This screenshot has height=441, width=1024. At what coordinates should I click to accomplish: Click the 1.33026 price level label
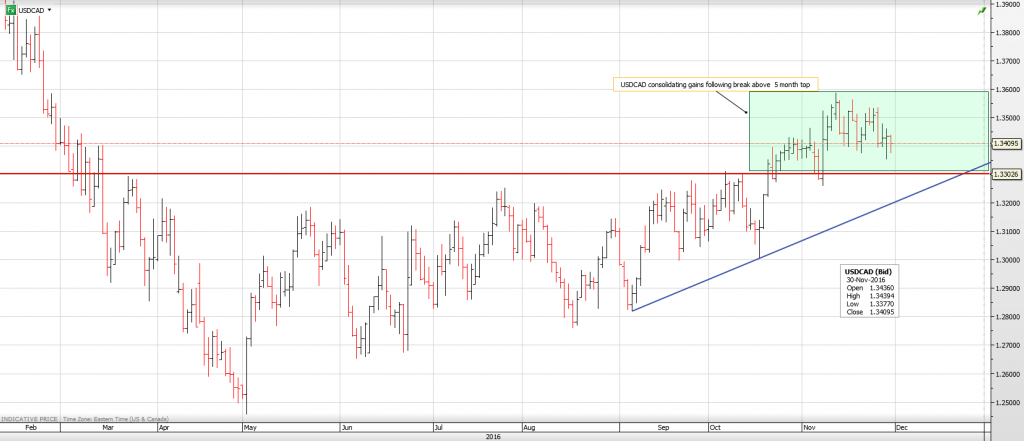[1007, 175]
